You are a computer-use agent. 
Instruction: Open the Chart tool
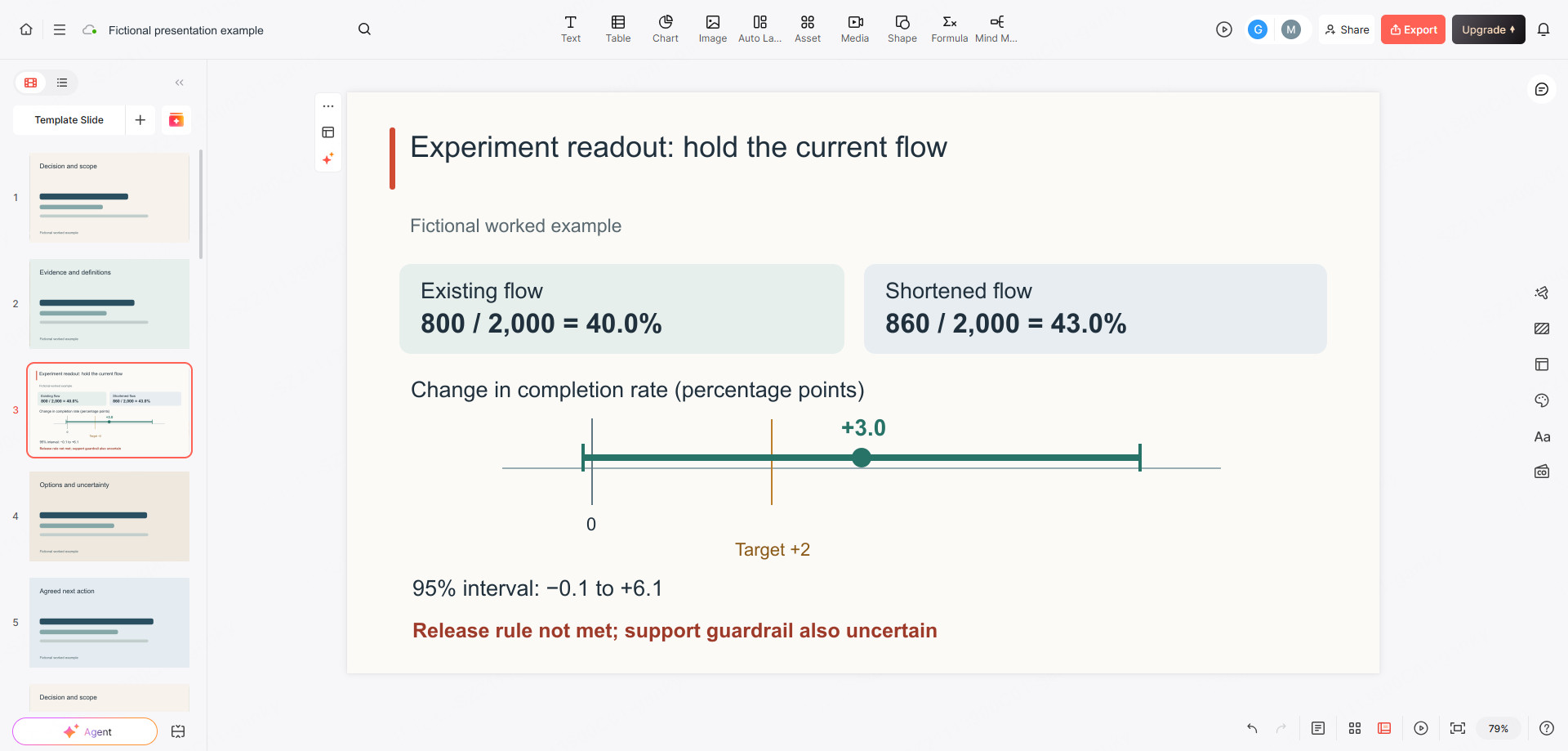tap(666, 29)
